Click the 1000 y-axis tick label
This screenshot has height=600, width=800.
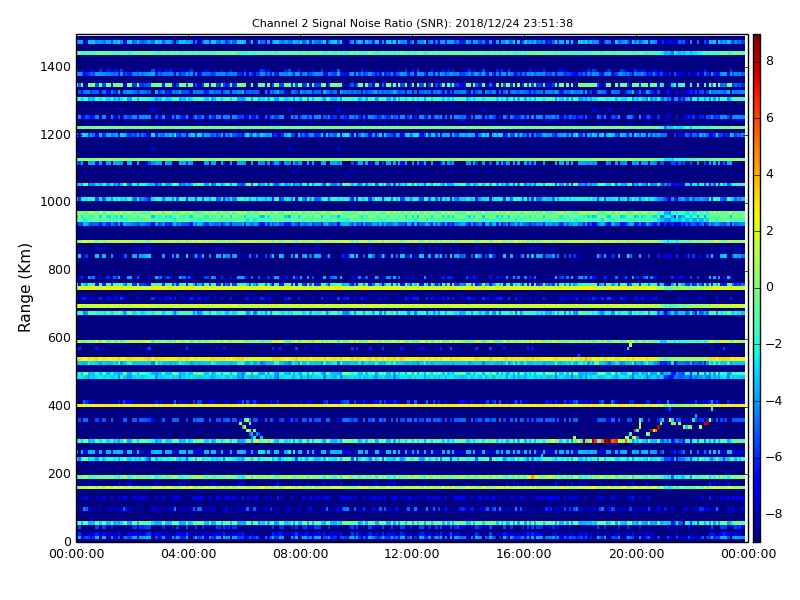point(55,202)
